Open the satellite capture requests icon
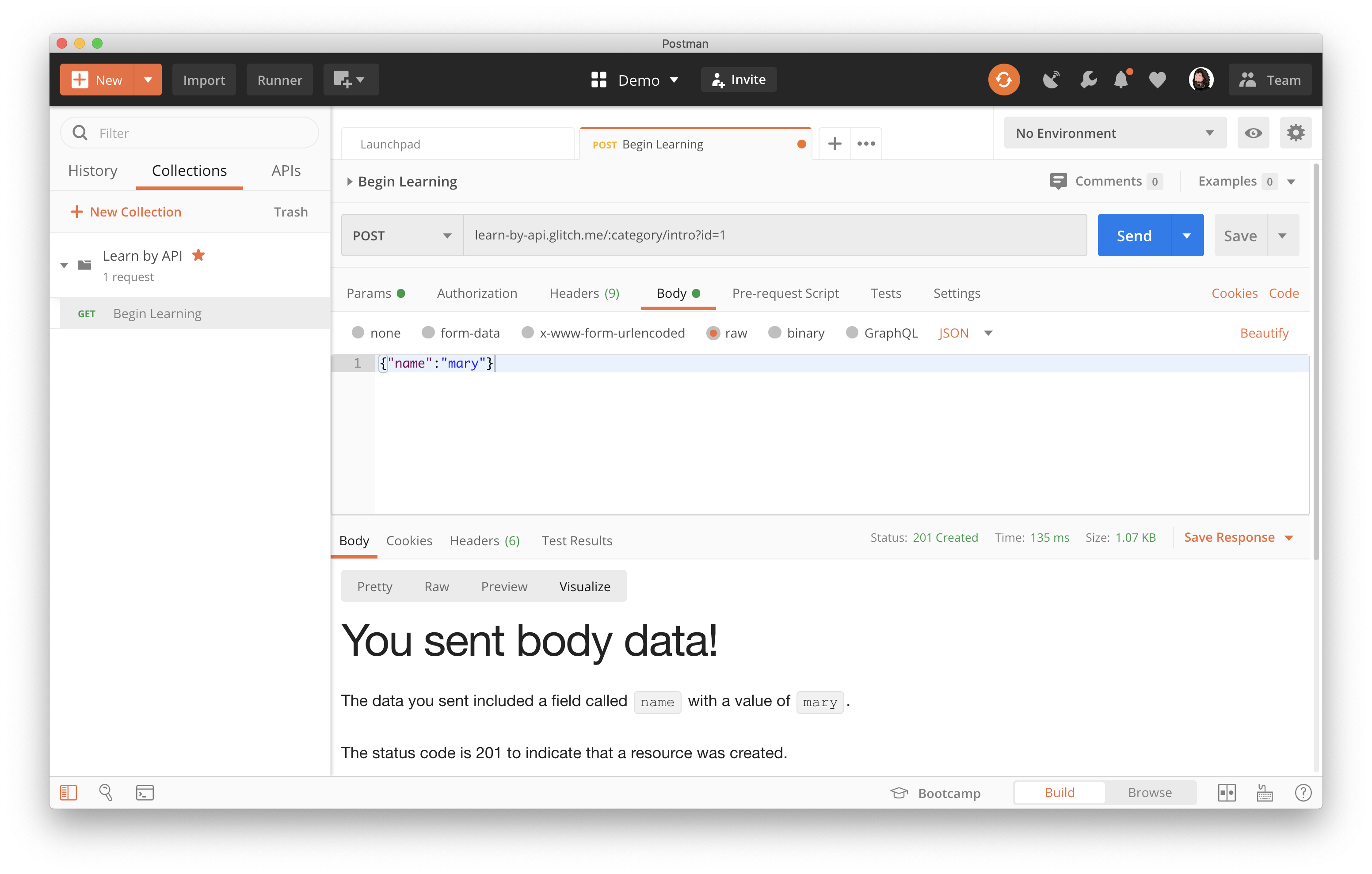Screen dimensions: 1372x874 pyautogui.click(x=1051, y=80)
